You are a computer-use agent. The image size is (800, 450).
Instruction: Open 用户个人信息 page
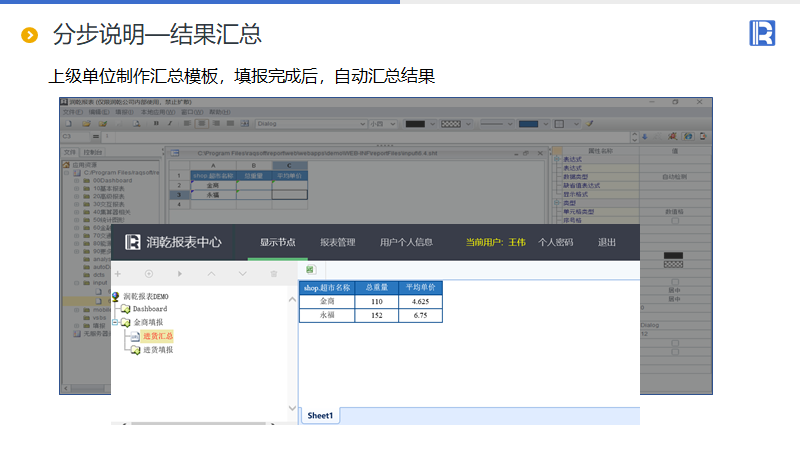(406, 242)
